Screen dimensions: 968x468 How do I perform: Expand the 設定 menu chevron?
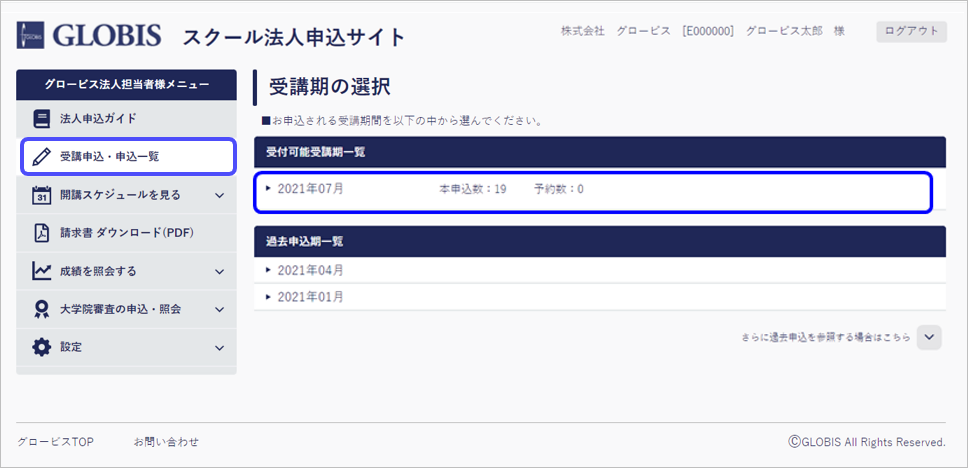(219, 348)
